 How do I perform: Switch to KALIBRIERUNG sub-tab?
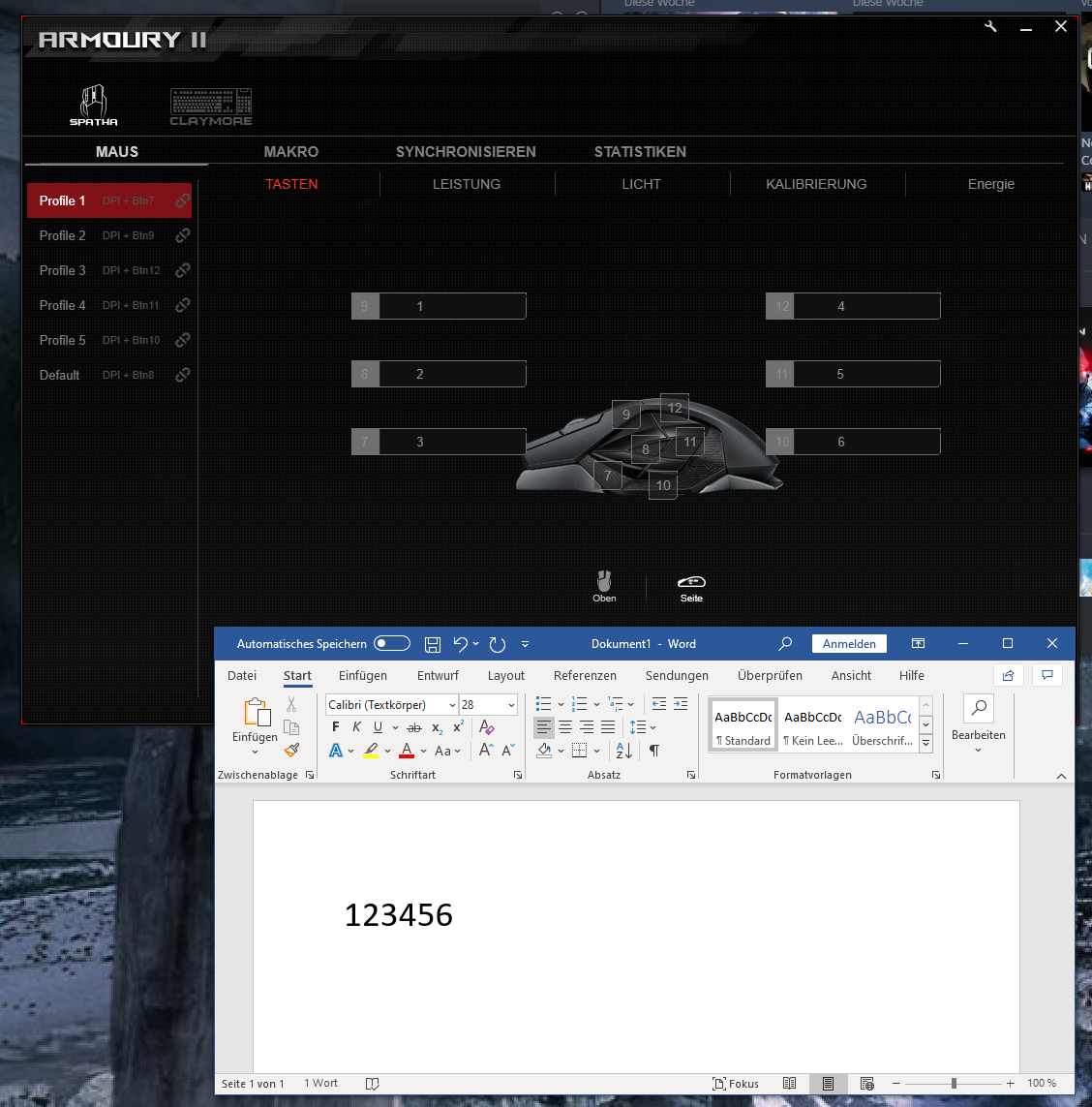click(x=816, y=184)
